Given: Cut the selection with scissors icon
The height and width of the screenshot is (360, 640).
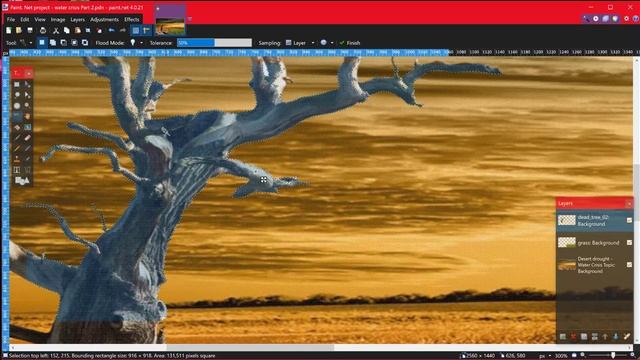Looking at the screenshot, I should coord(56,31).
